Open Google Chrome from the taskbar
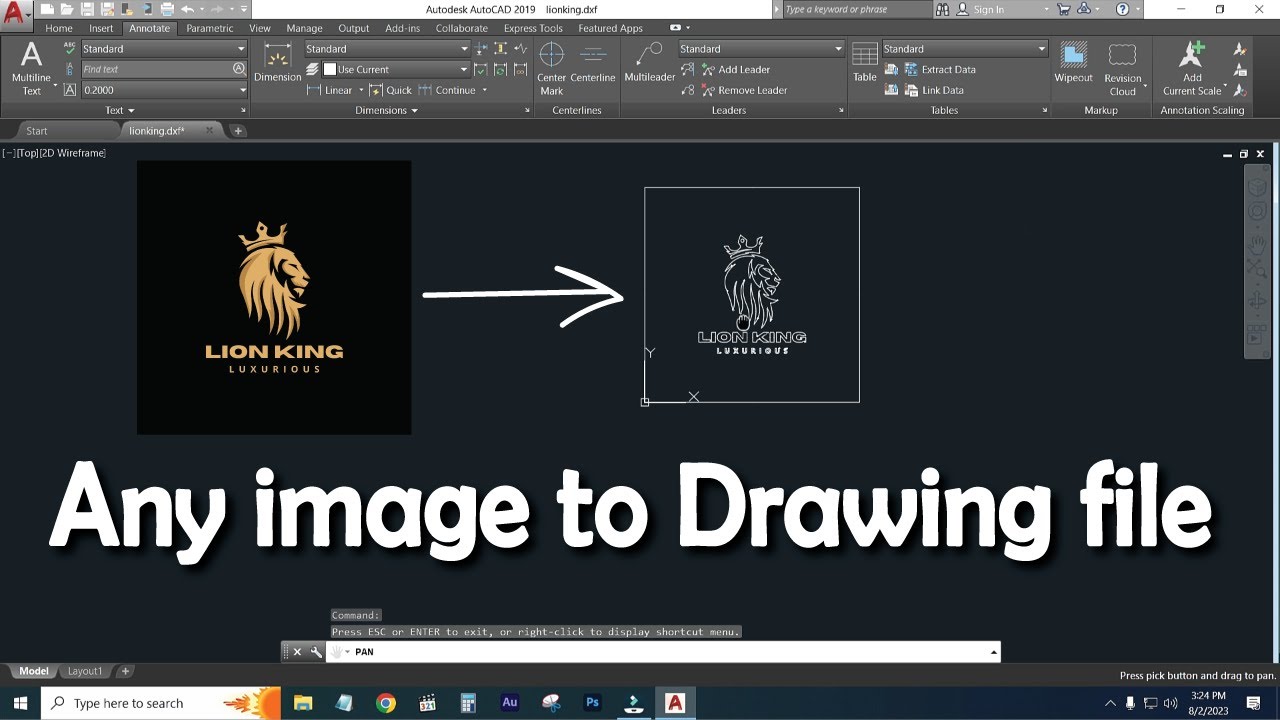This screenshot has width=1280, height=720. pyautogui.click(x=386, y=703)
